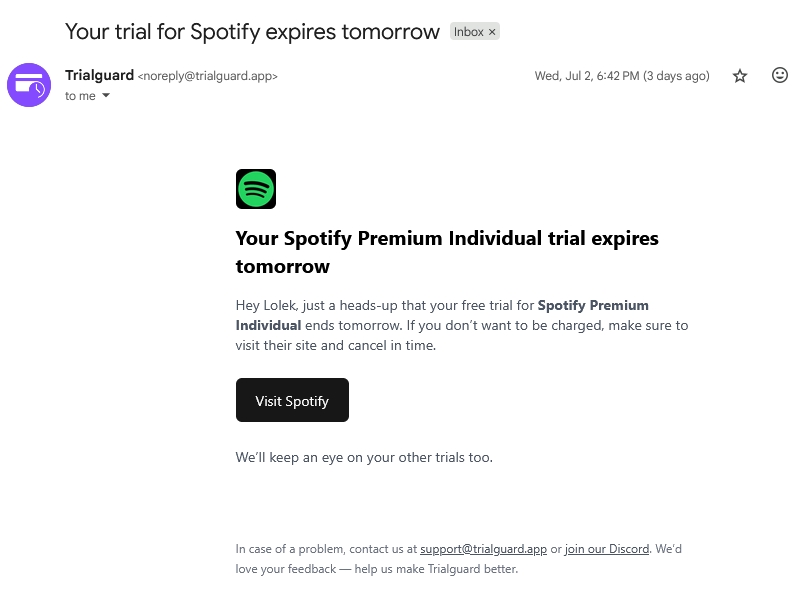Click the "to me" recipient text
The image size is (800, 600).
[80, 96]
